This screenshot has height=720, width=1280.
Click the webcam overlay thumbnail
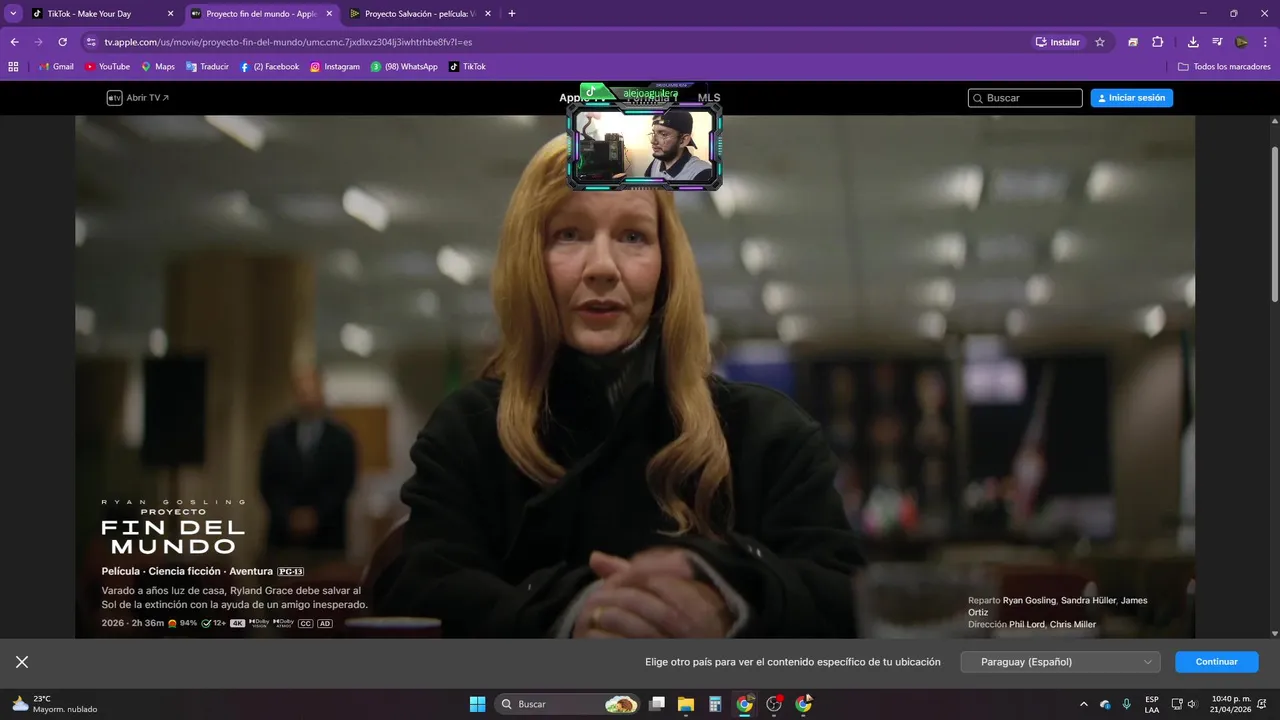pyautogui.click(x=645, y=146)
